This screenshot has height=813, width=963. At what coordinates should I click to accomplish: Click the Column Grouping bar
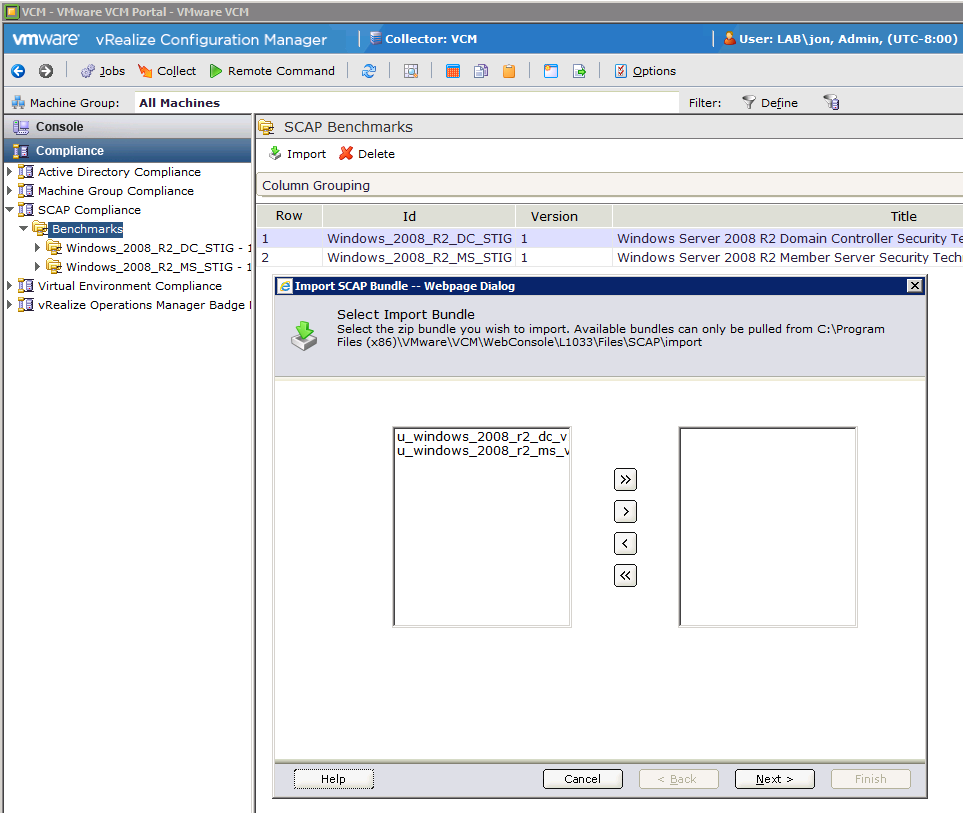(x=609, y=185)
